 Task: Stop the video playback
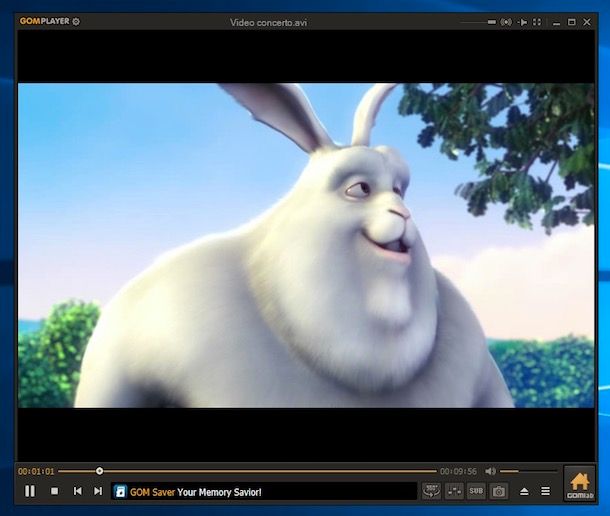tap(54, 491)
